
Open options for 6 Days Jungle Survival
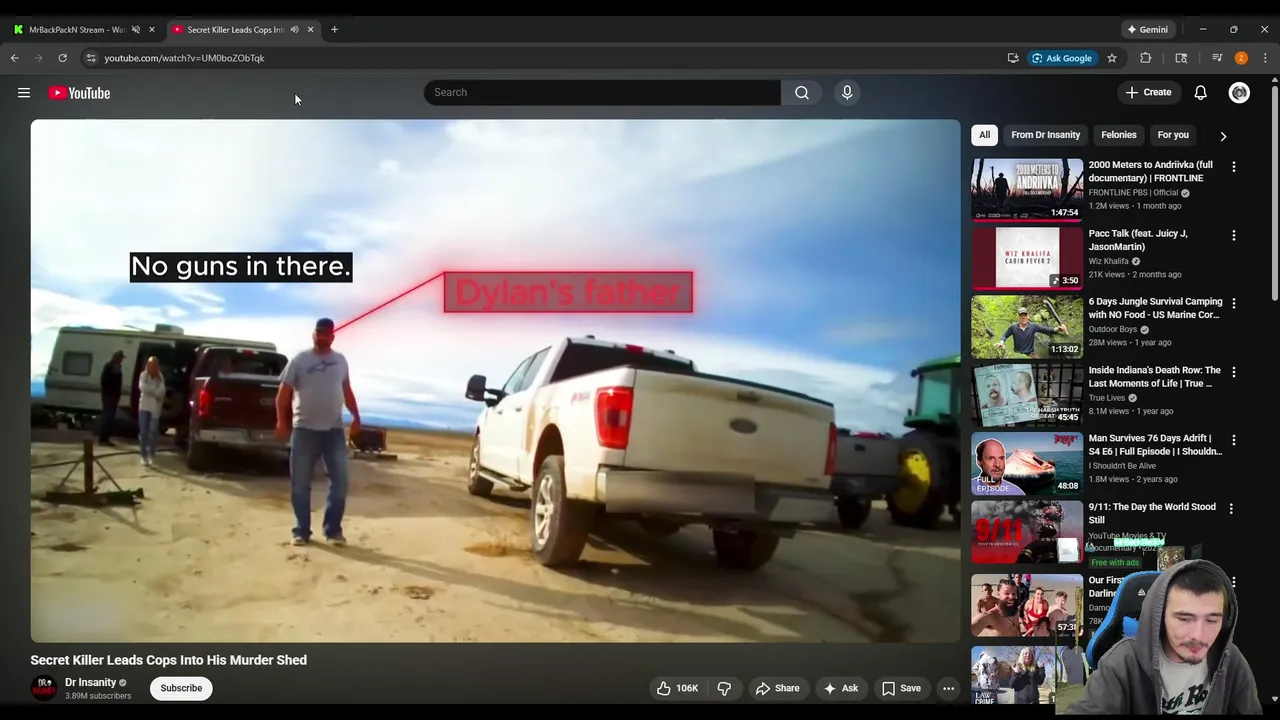point(1233,303)
